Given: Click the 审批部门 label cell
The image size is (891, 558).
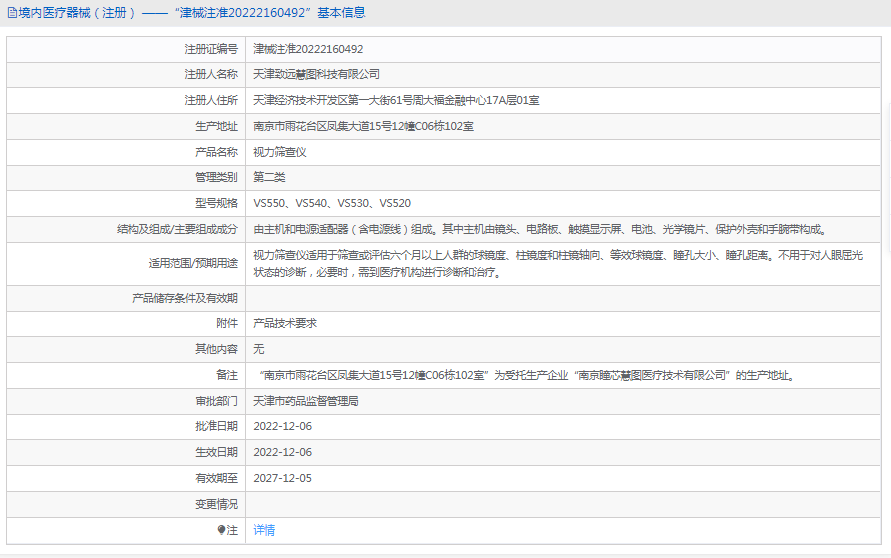Looking at the screenshot, I should click(126, 401).
